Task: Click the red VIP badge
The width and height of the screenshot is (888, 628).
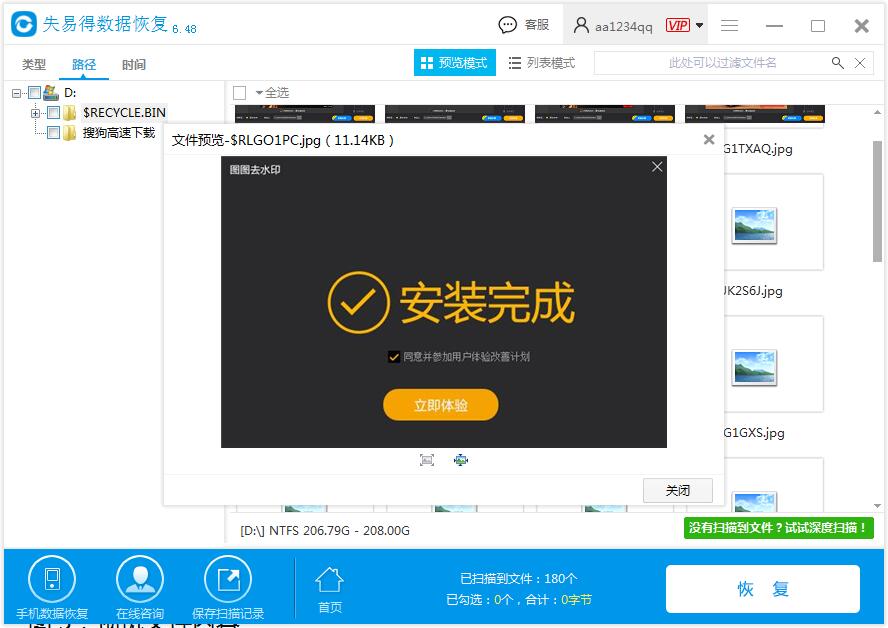Action: click(x=677, y=25)
